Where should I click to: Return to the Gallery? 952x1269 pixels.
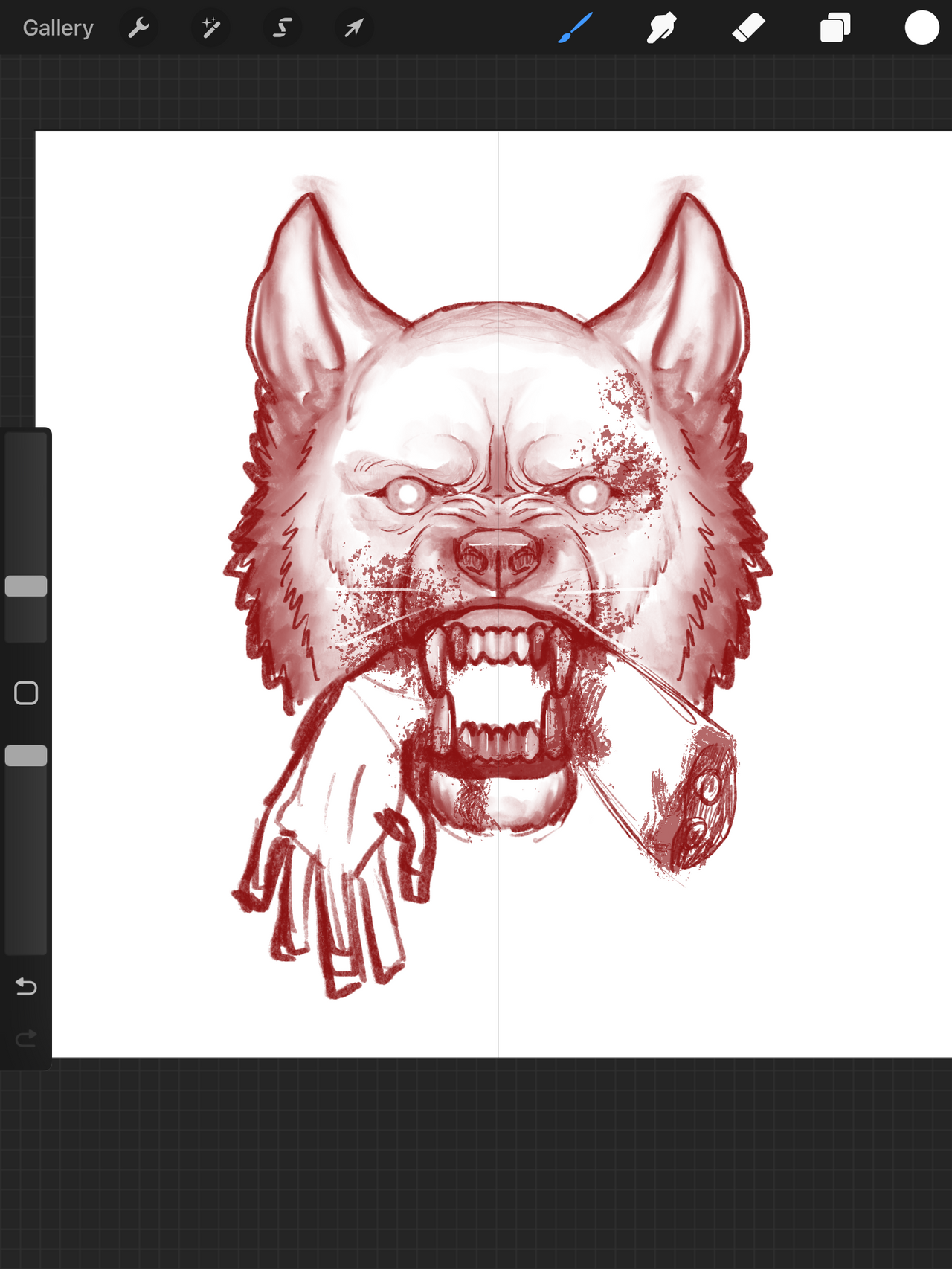[58, 28]
